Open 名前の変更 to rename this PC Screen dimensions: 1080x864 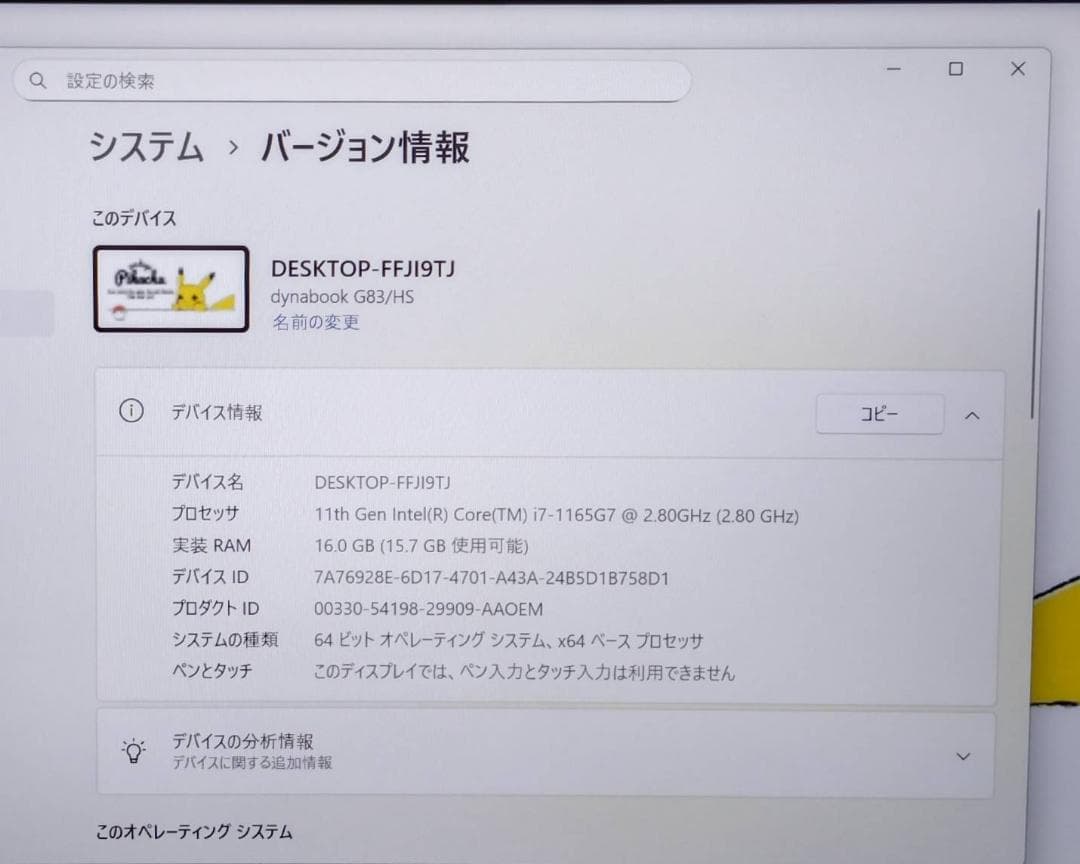(315, 324)
